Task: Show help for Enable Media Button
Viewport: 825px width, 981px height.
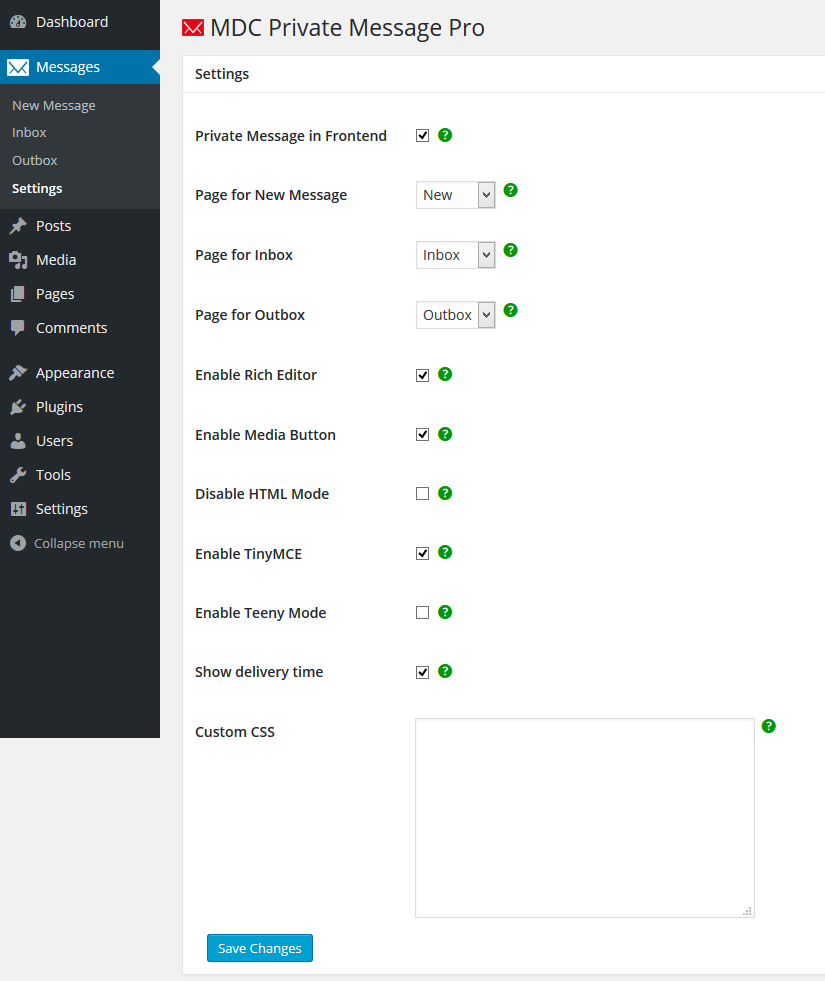Action: pos(445,434)
